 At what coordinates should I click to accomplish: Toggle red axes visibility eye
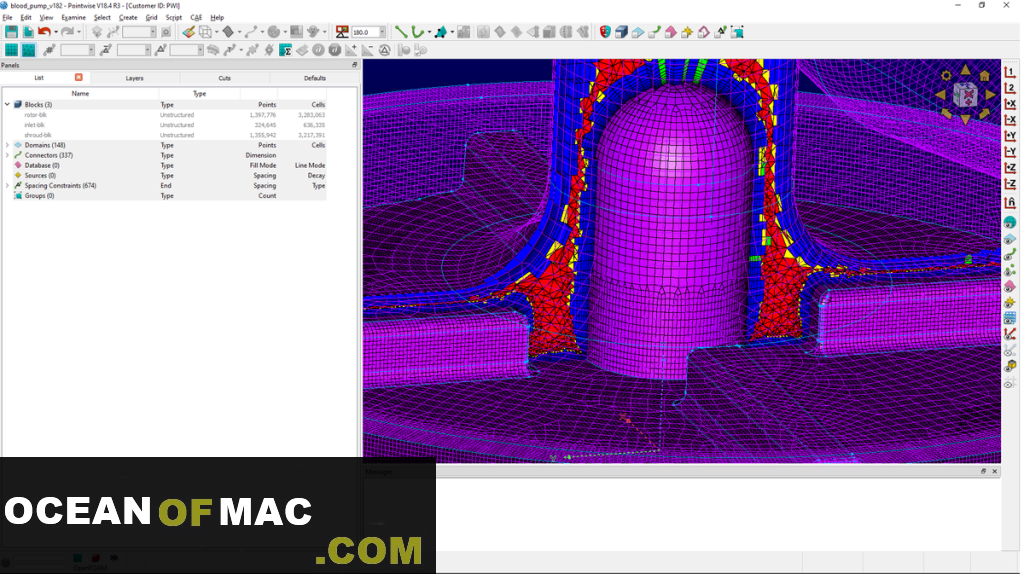point(1010,334)
